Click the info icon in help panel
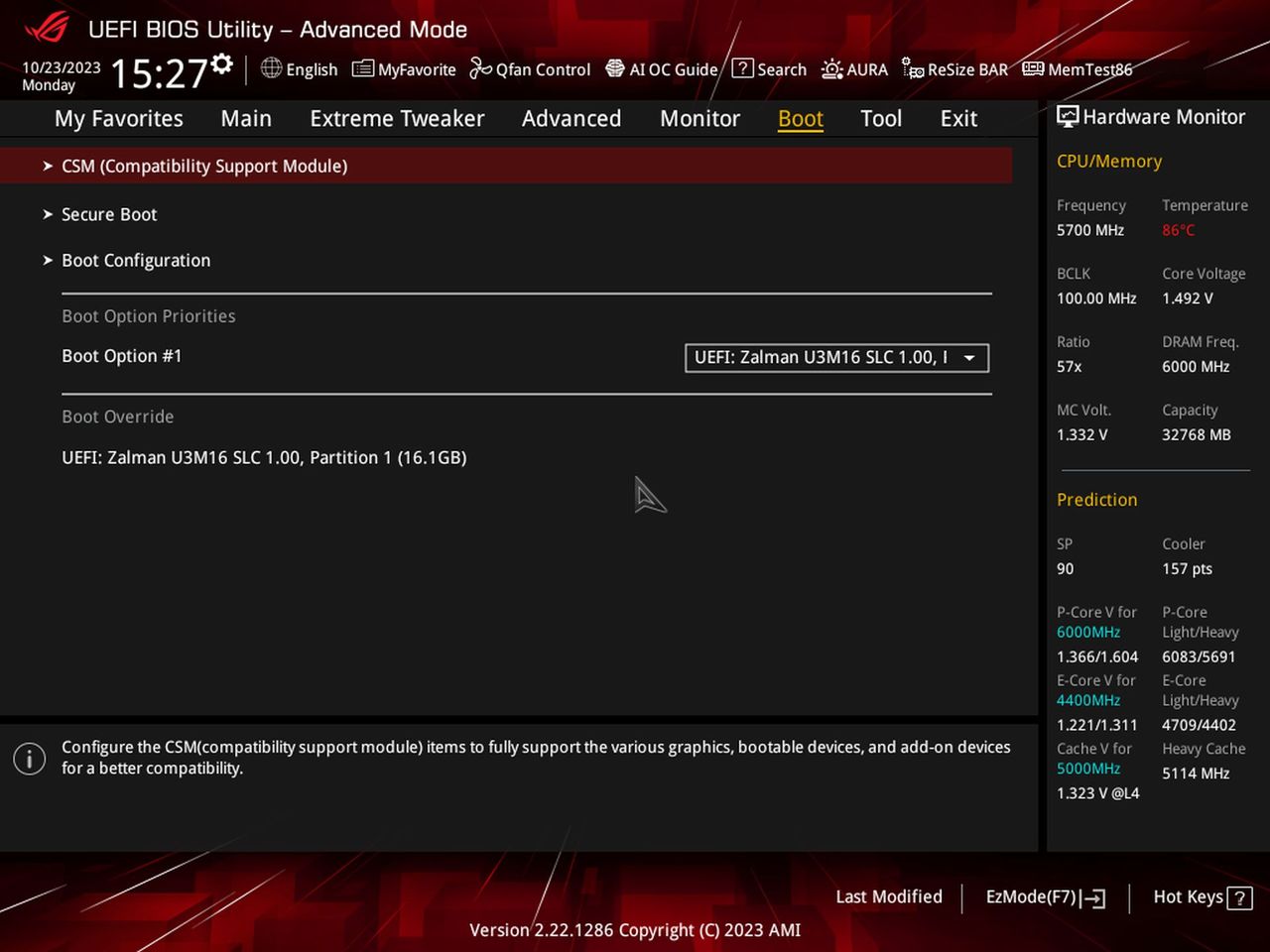The width and height of the screenshot is (1270, 952). (x=29, y=759)
